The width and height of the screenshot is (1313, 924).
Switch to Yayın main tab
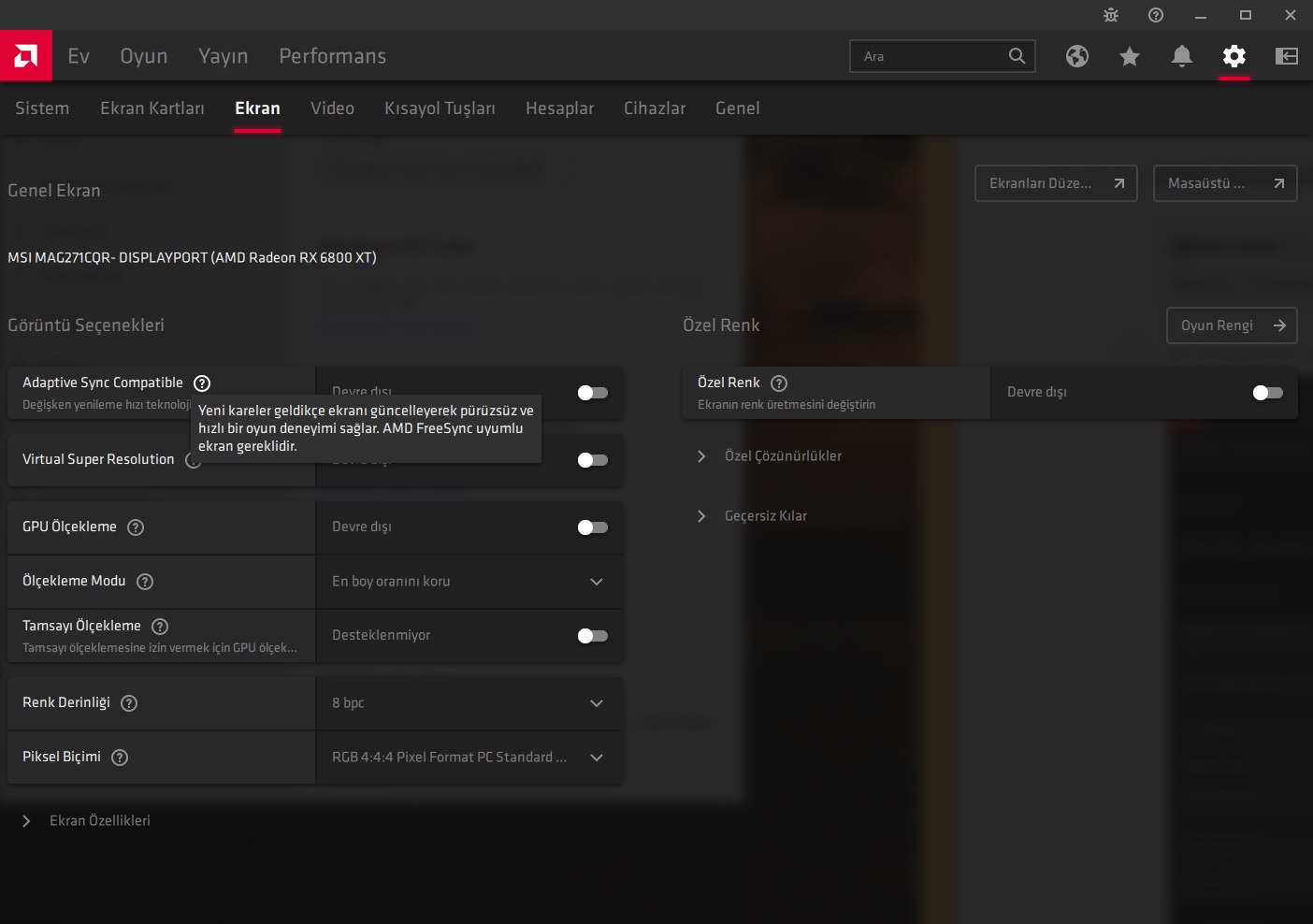[x=224, y=56]
